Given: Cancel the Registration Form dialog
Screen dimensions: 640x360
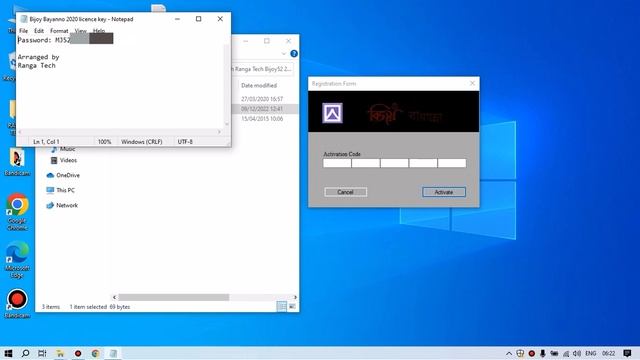Looking at the screenshot, I should pyautogui.click(x=345, y=192).
